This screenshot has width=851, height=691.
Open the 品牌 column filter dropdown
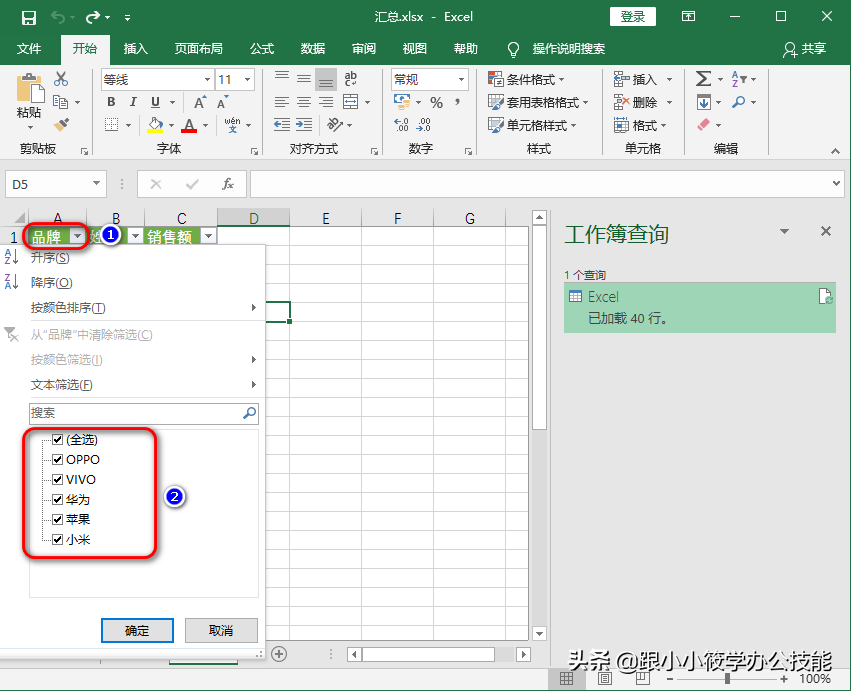tap(77, 236)
